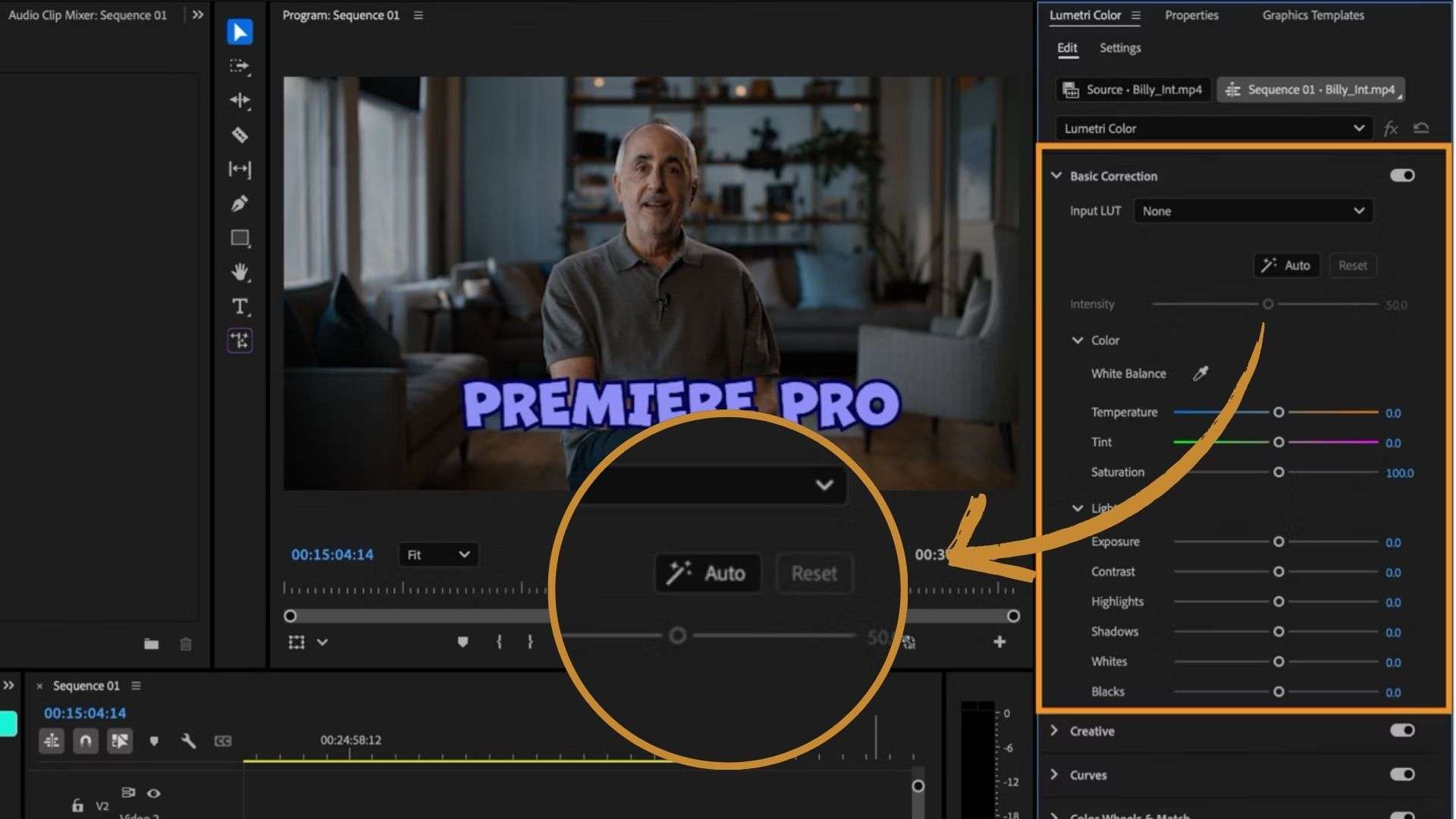Expand the Creative section
Image resolution: width=1456 pixels, height=819 pixels.
pyautogui.click(x=1054, y=730)
